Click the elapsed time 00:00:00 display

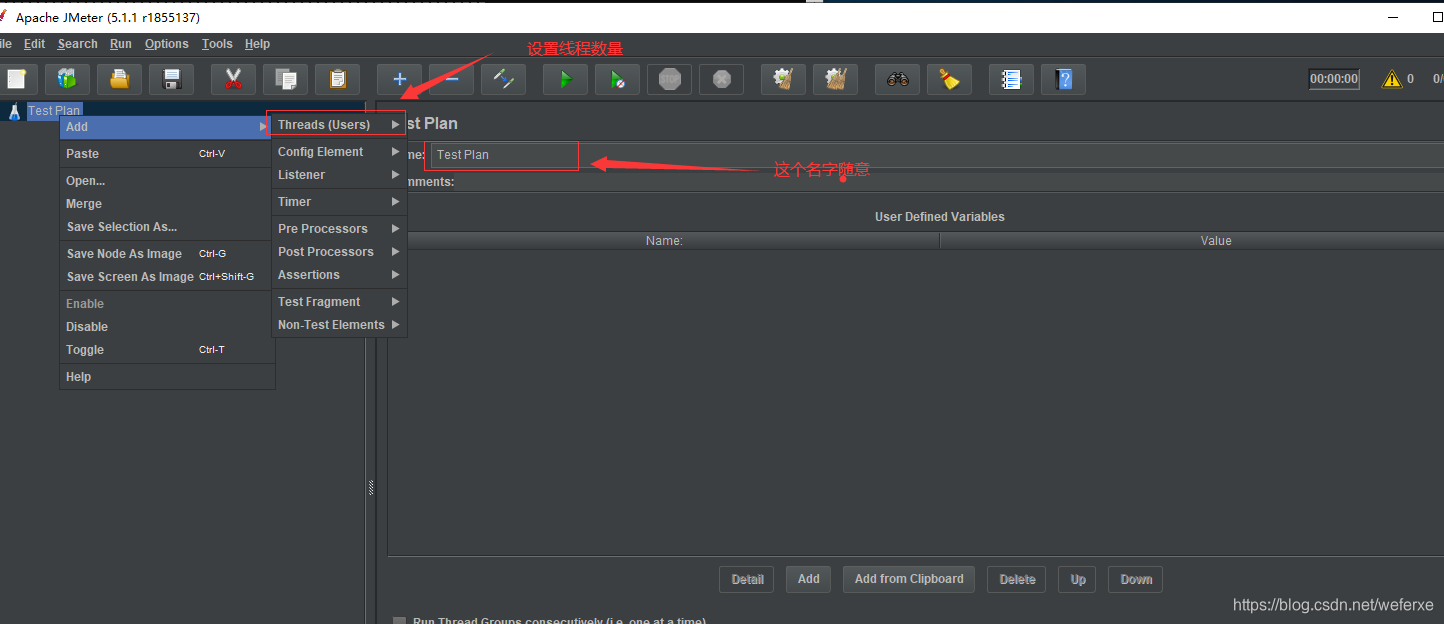(1335, 79)
